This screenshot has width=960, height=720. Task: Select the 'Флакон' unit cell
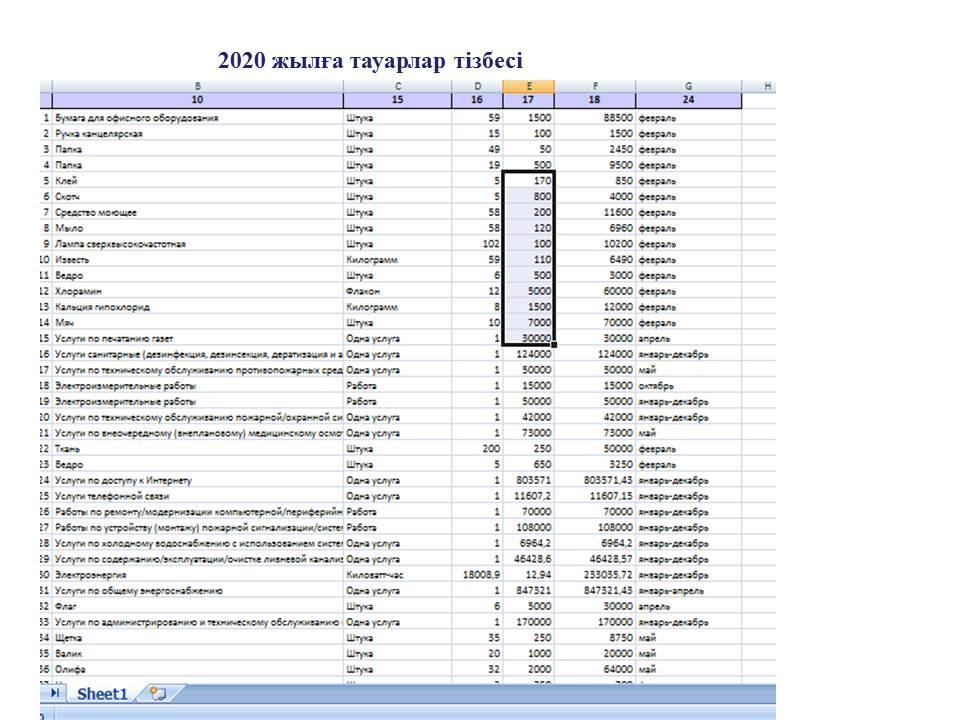[397, 291]
